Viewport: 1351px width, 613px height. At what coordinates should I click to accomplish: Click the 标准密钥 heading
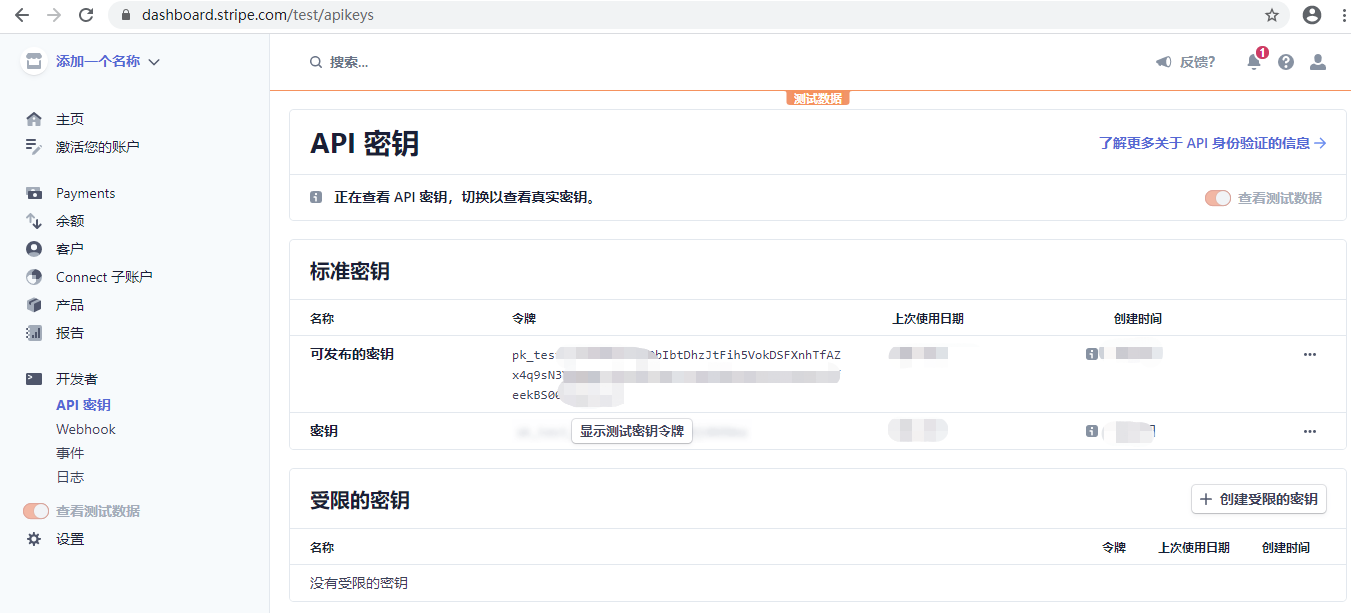350,271
